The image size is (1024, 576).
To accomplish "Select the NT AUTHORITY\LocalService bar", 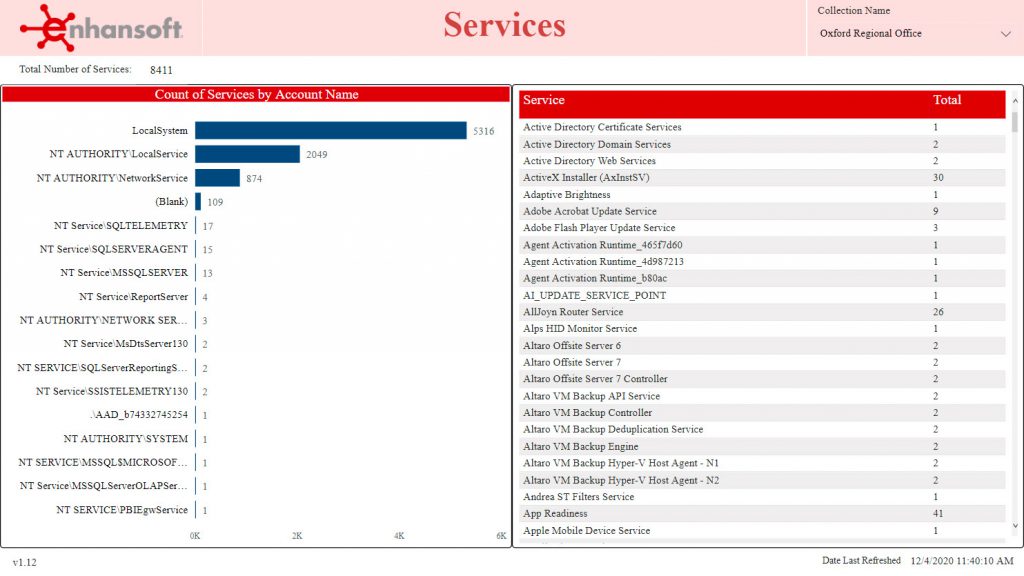I will click(x=248, y=154).
